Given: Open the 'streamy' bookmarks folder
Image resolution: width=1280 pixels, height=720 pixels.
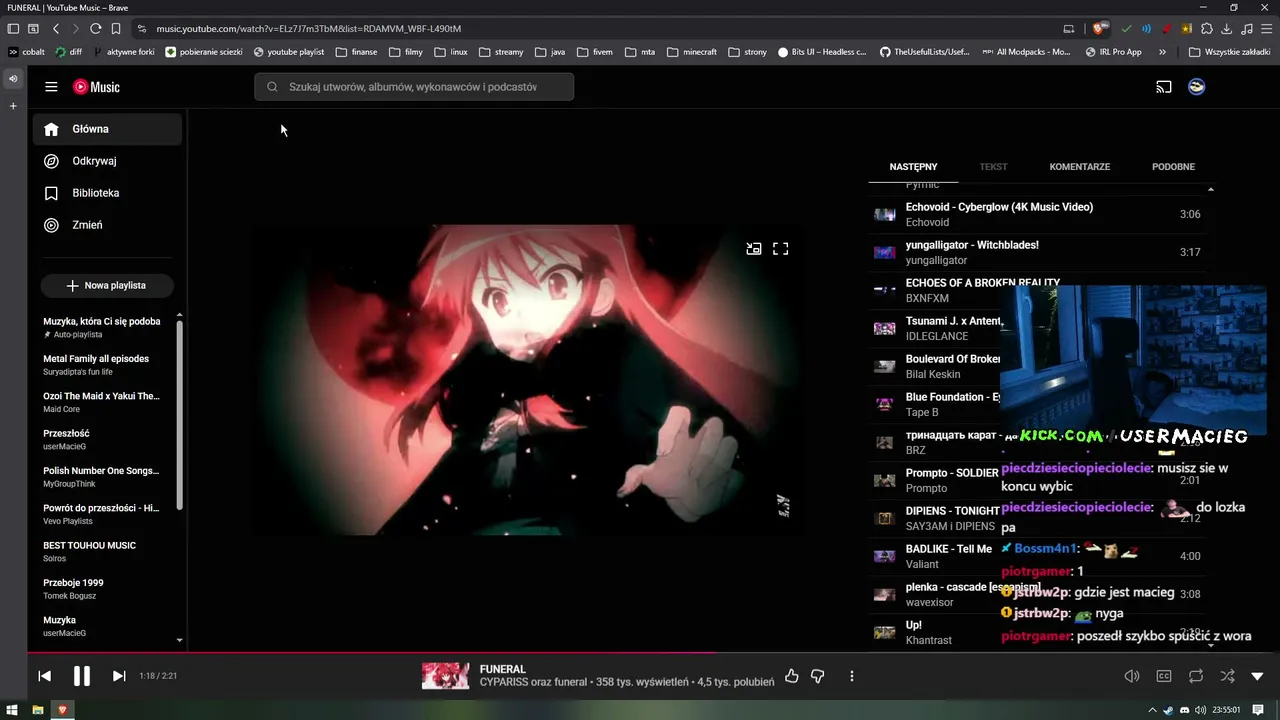Looking at the screenshot, I should [501, 52].
